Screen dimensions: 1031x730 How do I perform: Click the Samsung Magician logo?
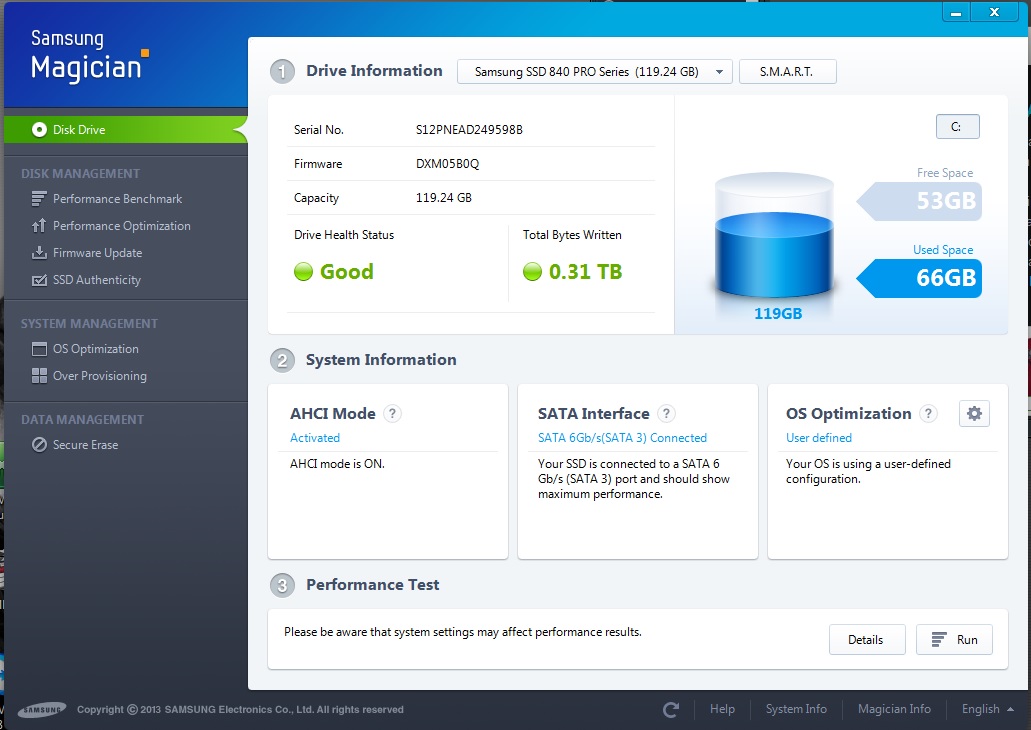89,56
